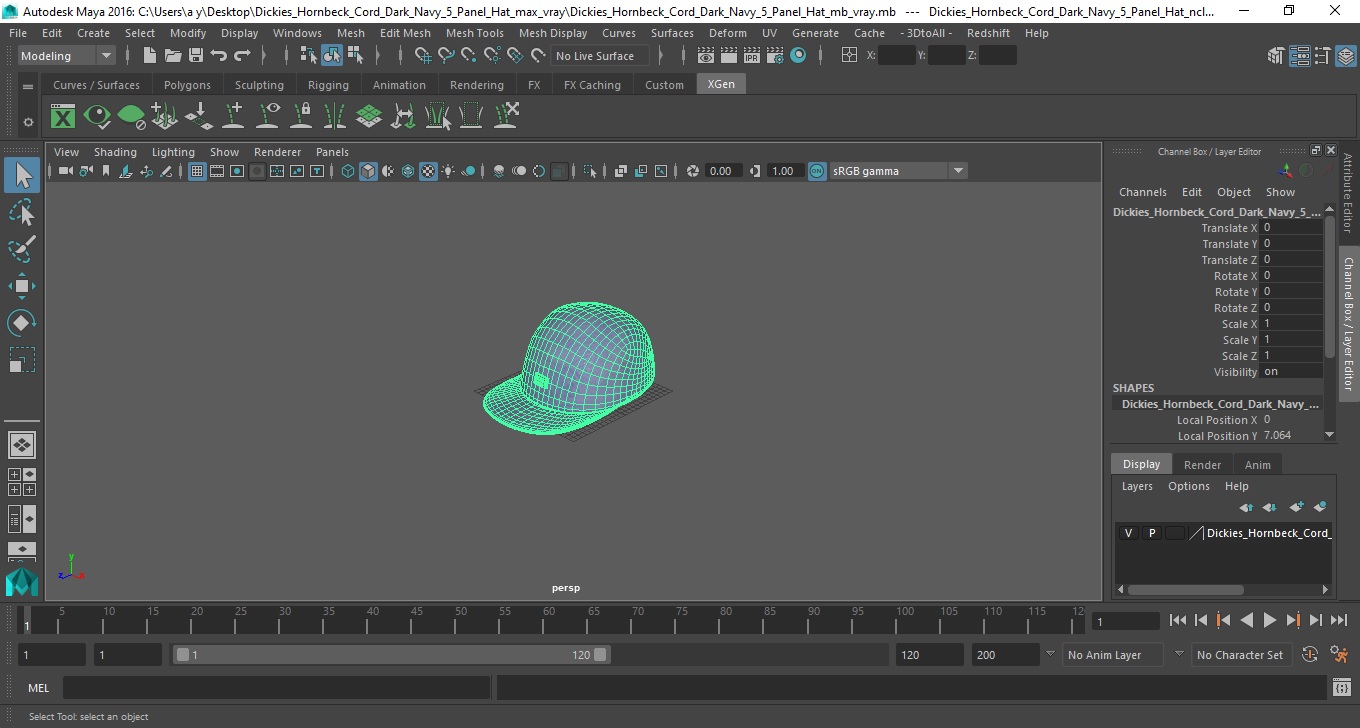This screenshot has height=728, width=1360.
Task: Open sRGB gamma view transform dropdown
Action: [x=898, y=171]
